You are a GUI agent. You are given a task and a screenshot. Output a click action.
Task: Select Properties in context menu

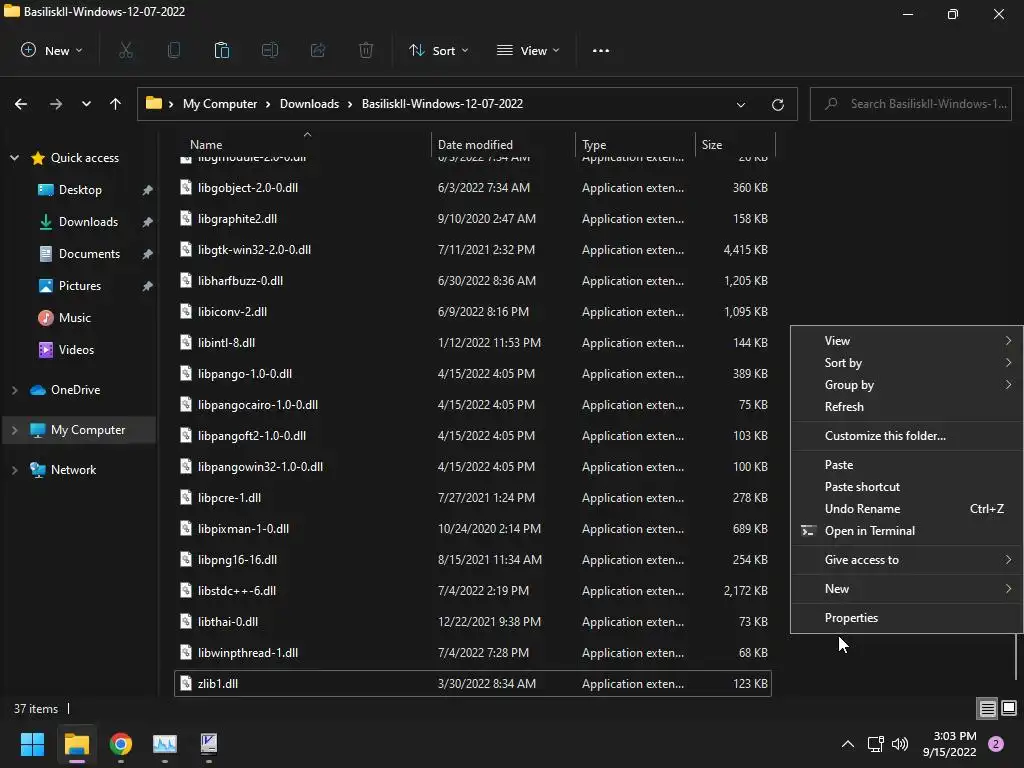tap(906, 617)
